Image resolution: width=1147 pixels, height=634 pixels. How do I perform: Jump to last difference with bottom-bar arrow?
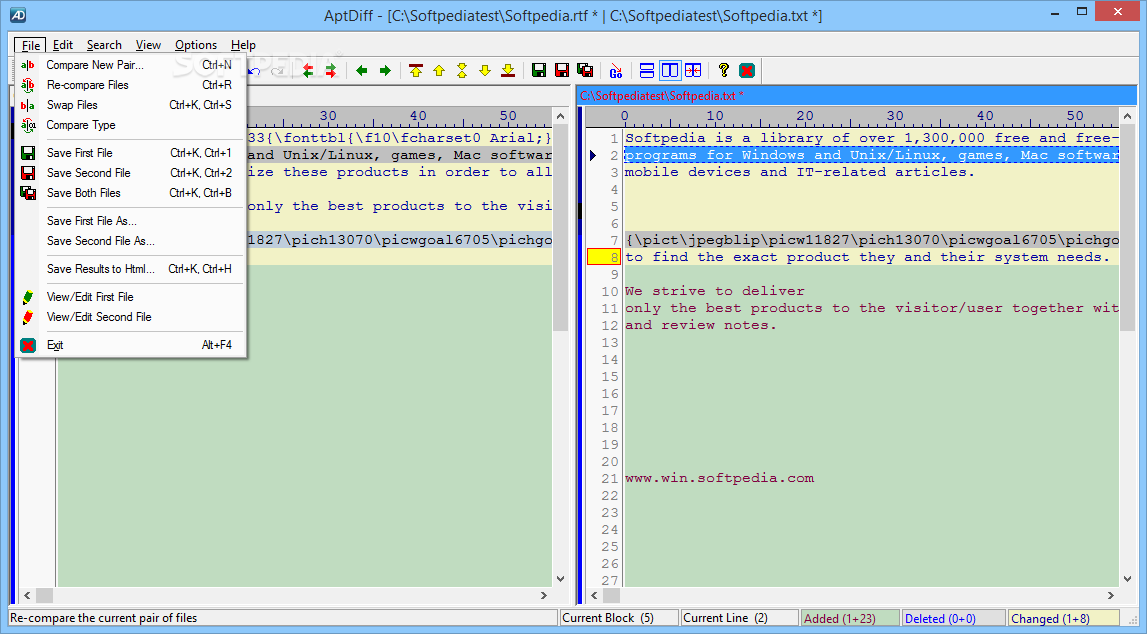508,71
